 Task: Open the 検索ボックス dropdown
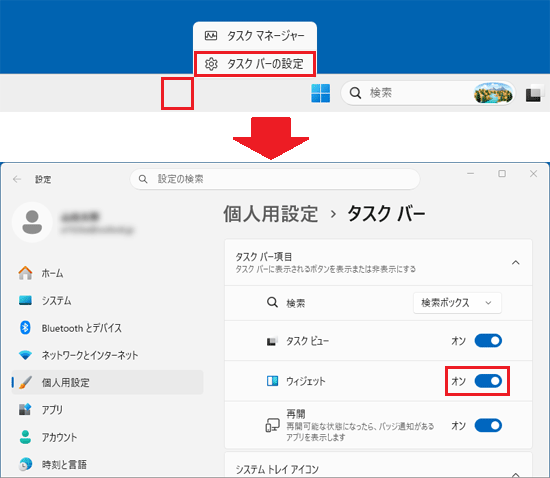(457, 303)
